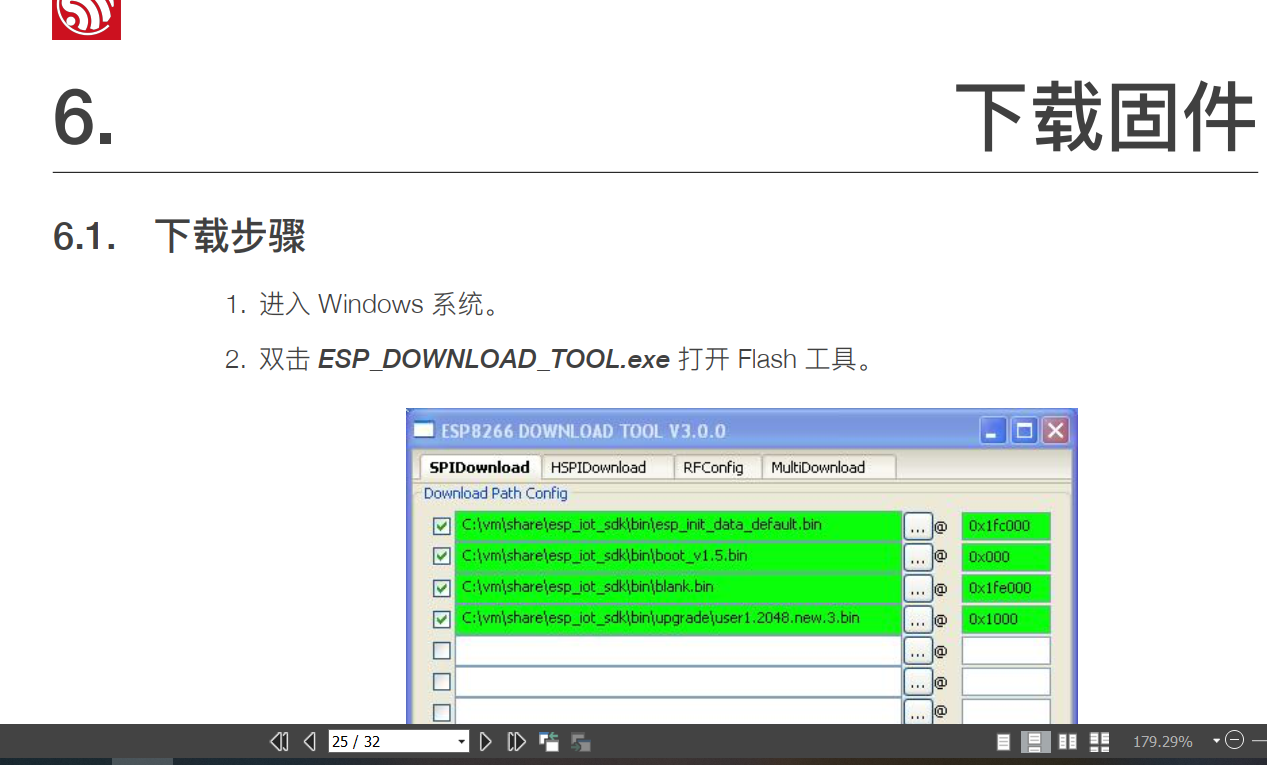Open the page number dropdown arrow
Image resolution: width=1267 pixels, height=765 pixels.
click(461, 742)
